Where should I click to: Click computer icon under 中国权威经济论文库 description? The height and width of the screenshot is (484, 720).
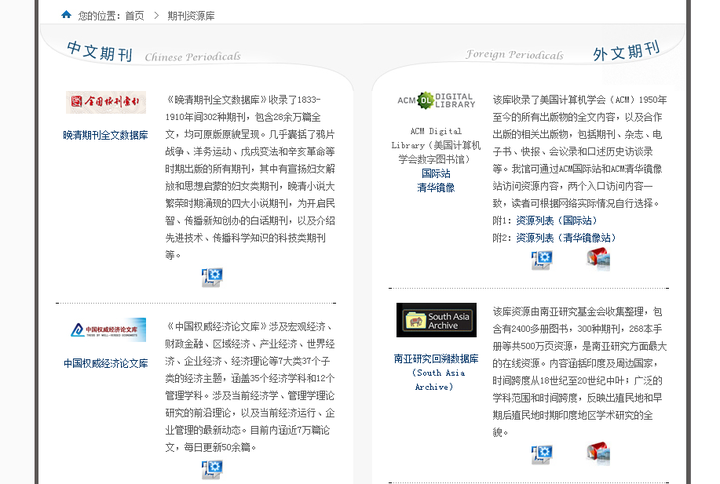click(212, 469)
